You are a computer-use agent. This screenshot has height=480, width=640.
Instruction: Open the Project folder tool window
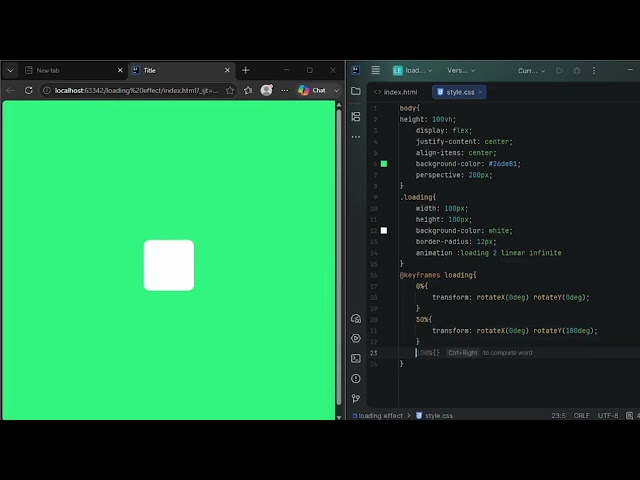[x=356, y=91]
